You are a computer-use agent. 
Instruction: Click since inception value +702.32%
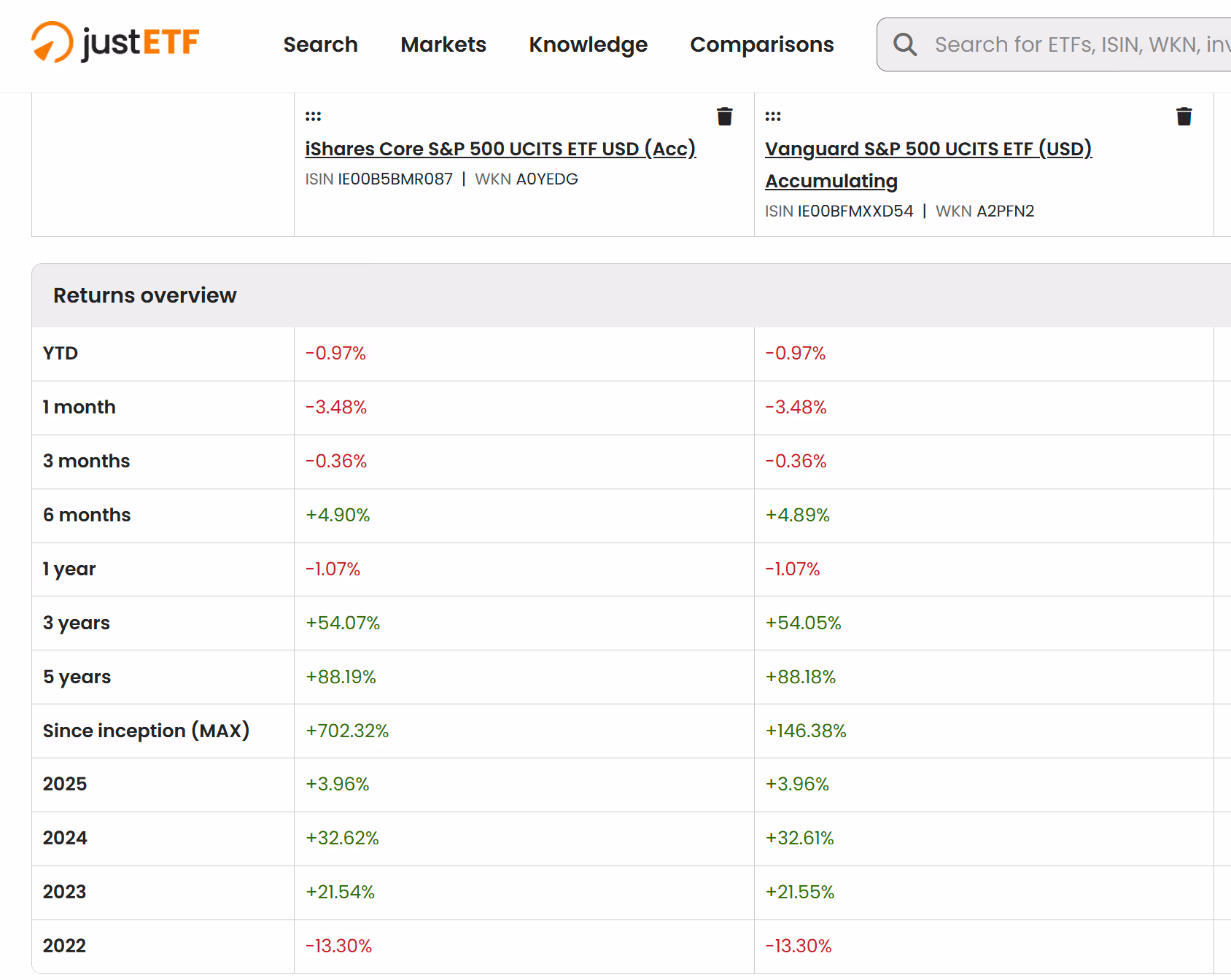point(347,731)
